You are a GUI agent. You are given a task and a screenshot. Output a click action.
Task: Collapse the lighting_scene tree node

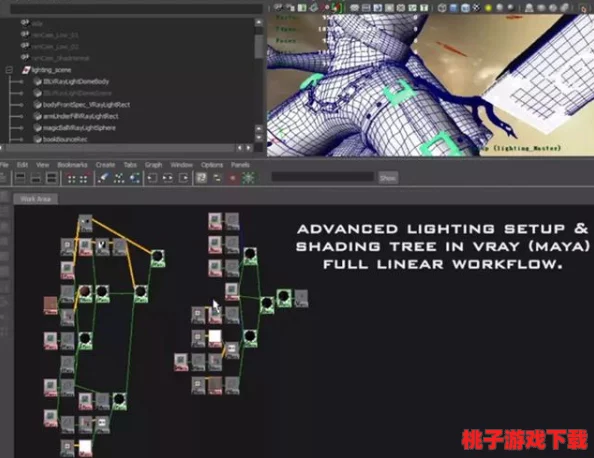[9, 70]
